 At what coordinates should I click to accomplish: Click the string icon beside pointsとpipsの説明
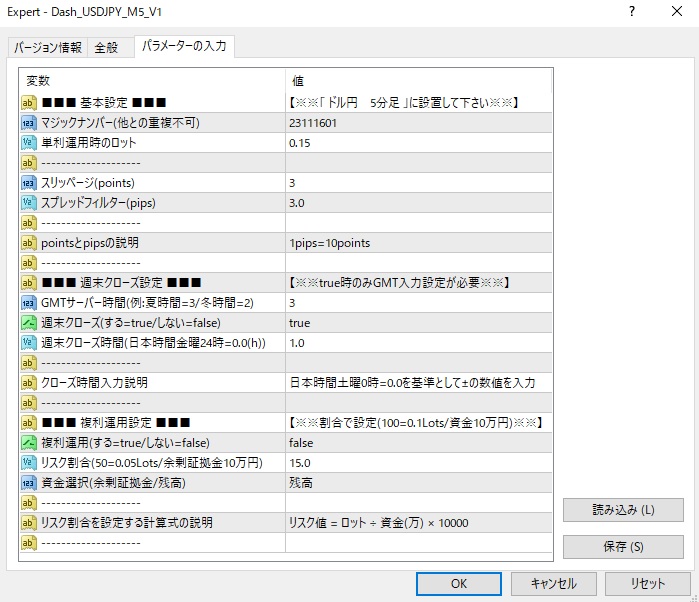click(x=29, y=243)
